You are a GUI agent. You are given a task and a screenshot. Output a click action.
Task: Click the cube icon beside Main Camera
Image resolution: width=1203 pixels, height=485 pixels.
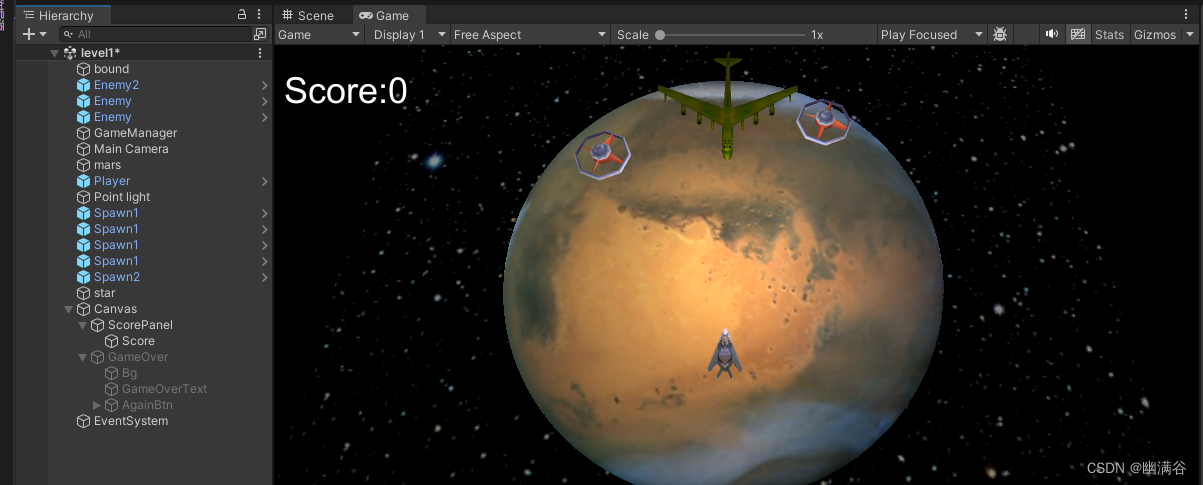tap(84, 149)
